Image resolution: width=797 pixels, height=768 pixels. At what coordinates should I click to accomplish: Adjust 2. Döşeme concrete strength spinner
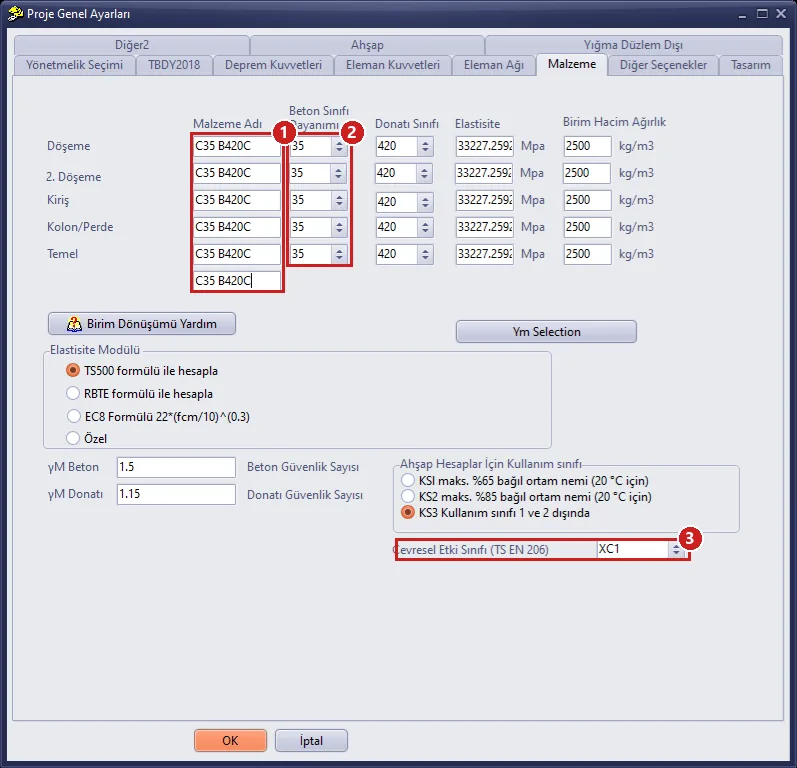338,173
